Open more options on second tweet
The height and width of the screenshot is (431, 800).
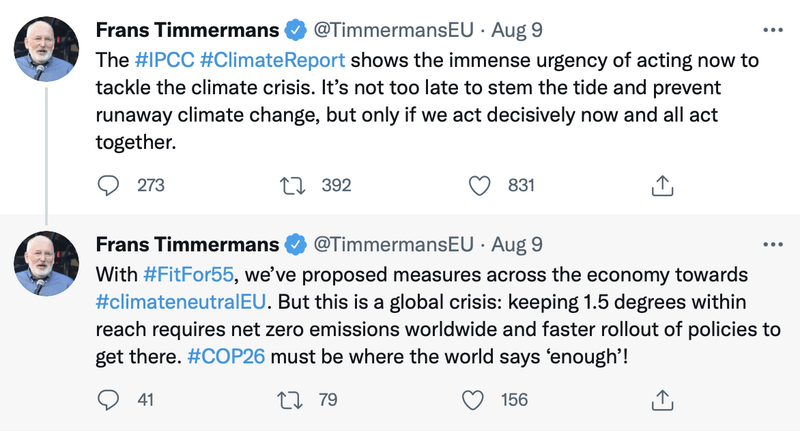[x=773, y=245]
